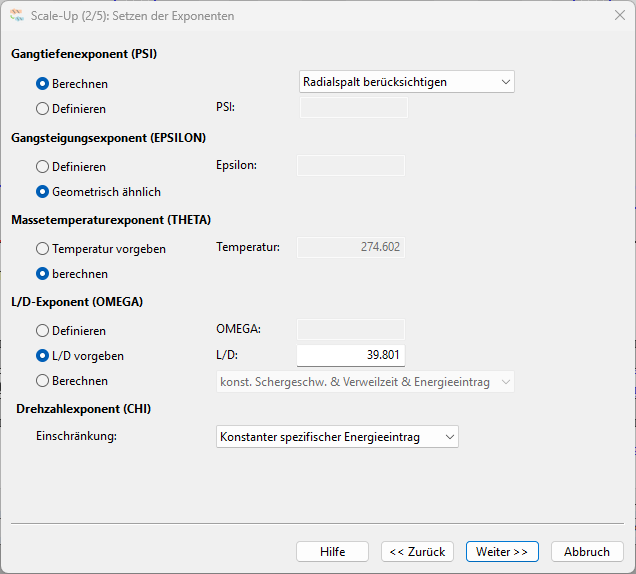Click the Epsilon input field

pos(351,166)
